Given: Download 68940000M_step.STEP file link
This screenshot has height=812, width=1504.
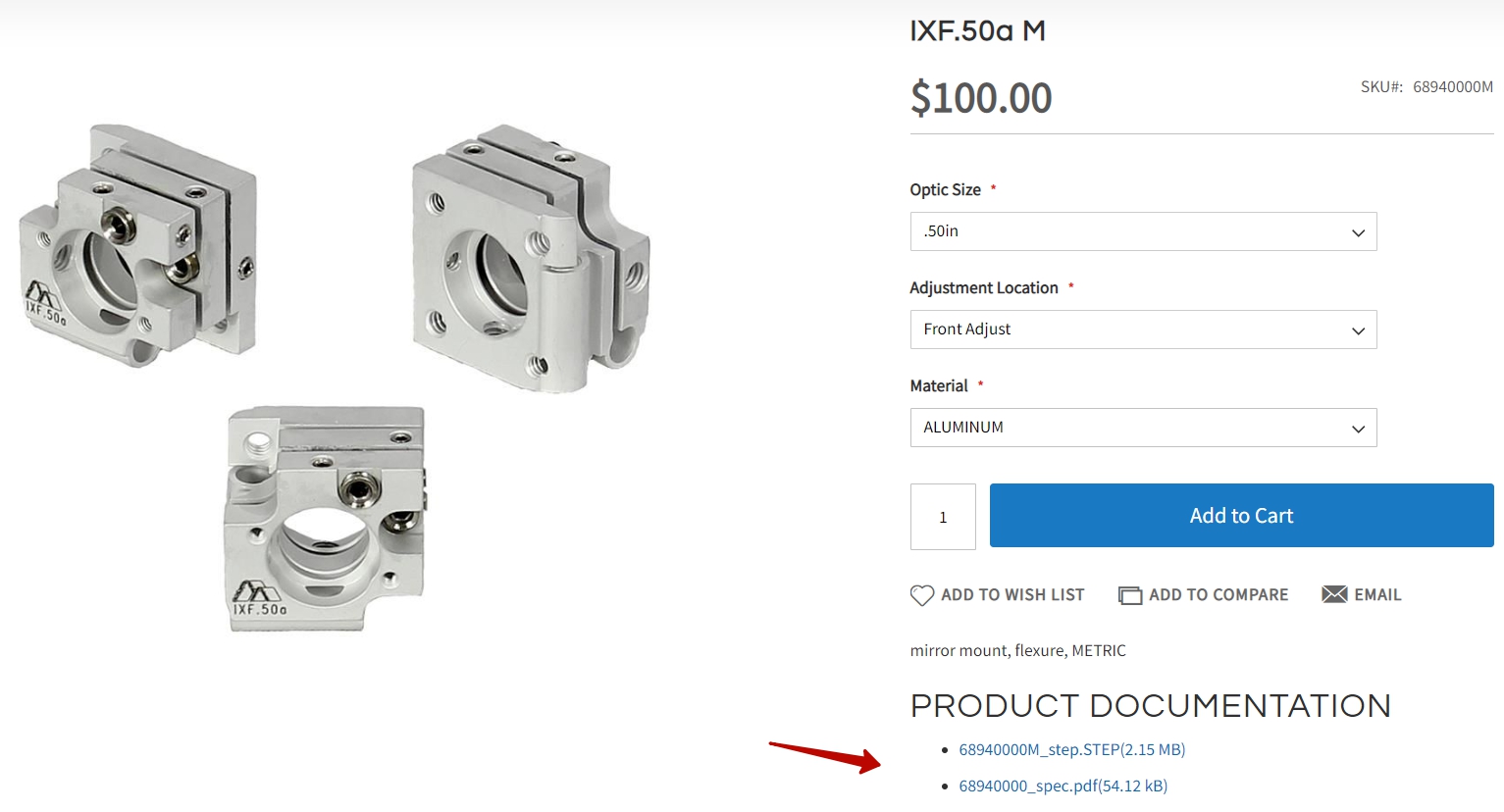Looking at the screenshot, I should [x=1072, y=749].
